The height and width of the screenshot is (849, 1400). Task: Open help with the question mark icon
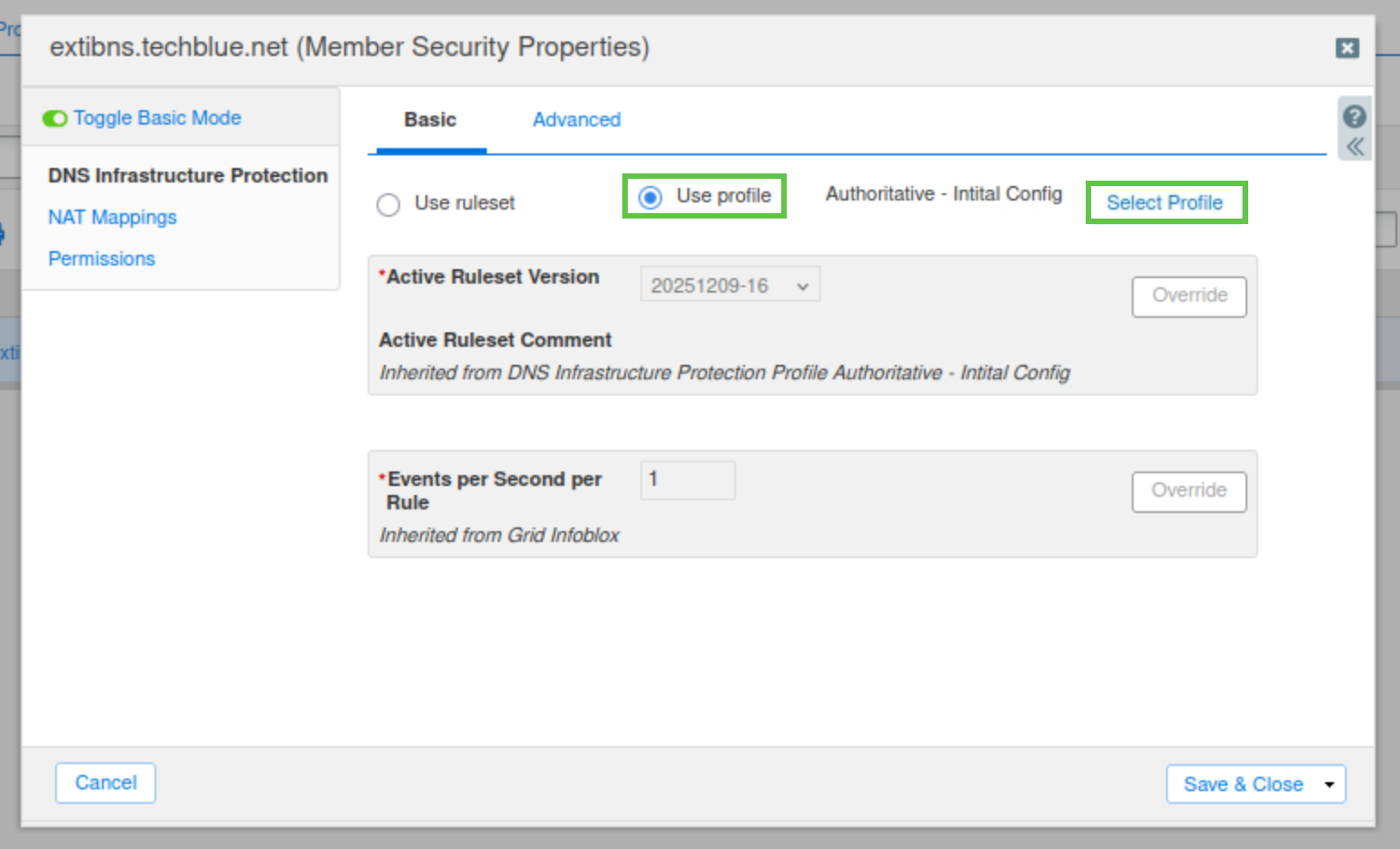pyautogui.click(x=1354, y=117)
